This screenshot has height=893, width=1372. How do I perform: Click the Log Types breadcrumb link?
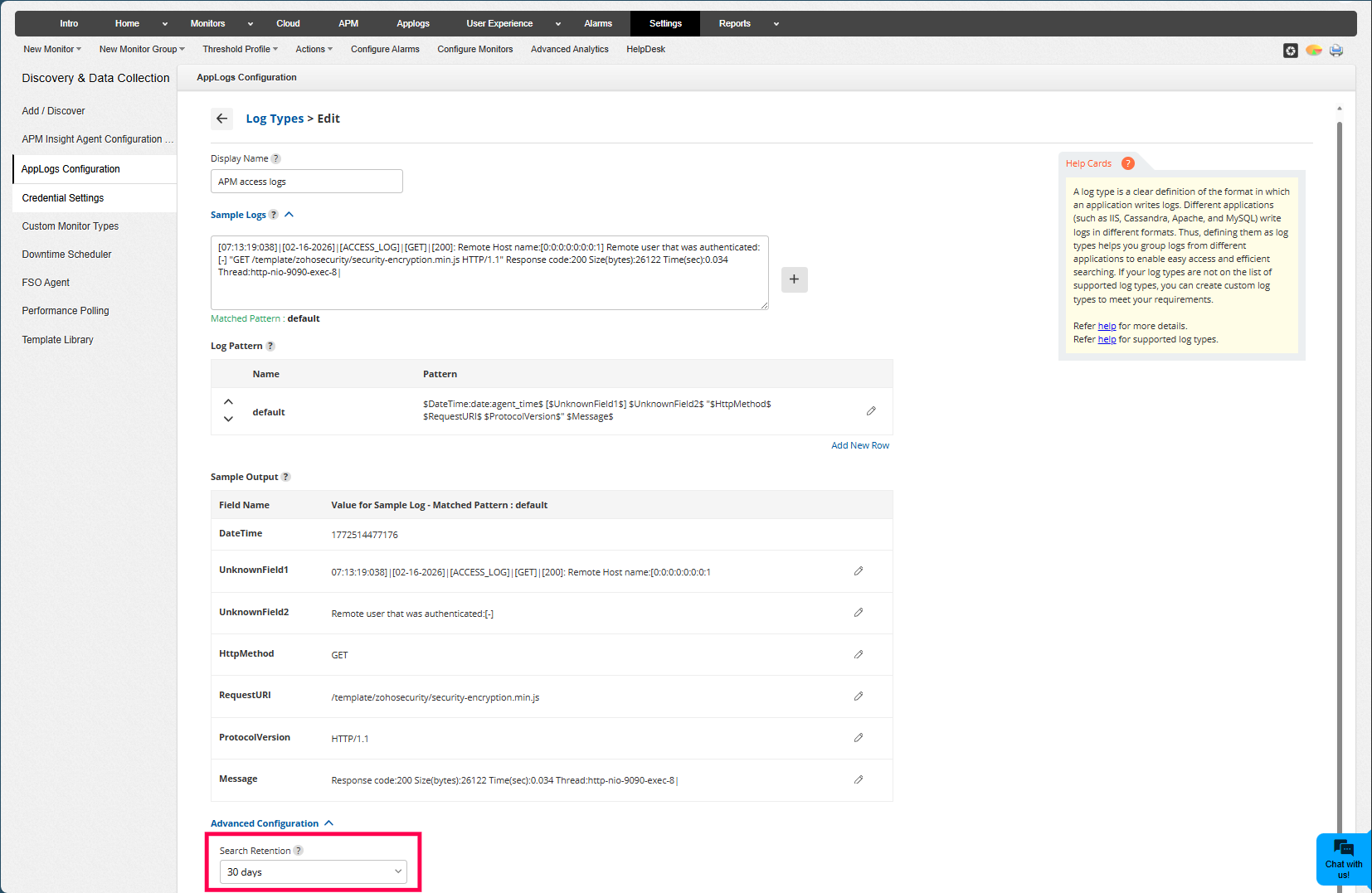pos(275,119)
